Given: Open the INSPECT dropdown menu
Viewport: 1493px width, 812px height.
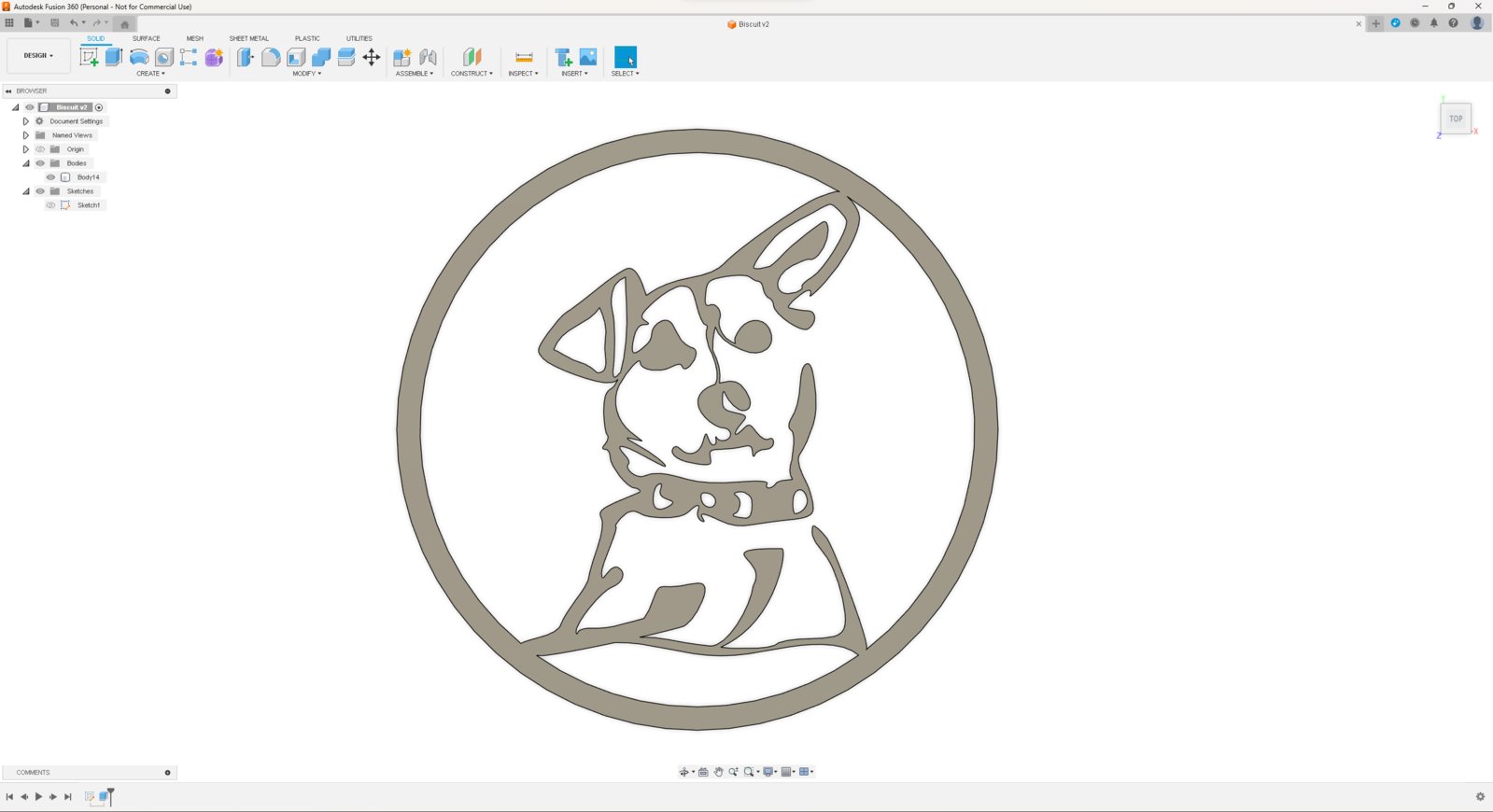Looking at the screenshot, I should (523, 74).
